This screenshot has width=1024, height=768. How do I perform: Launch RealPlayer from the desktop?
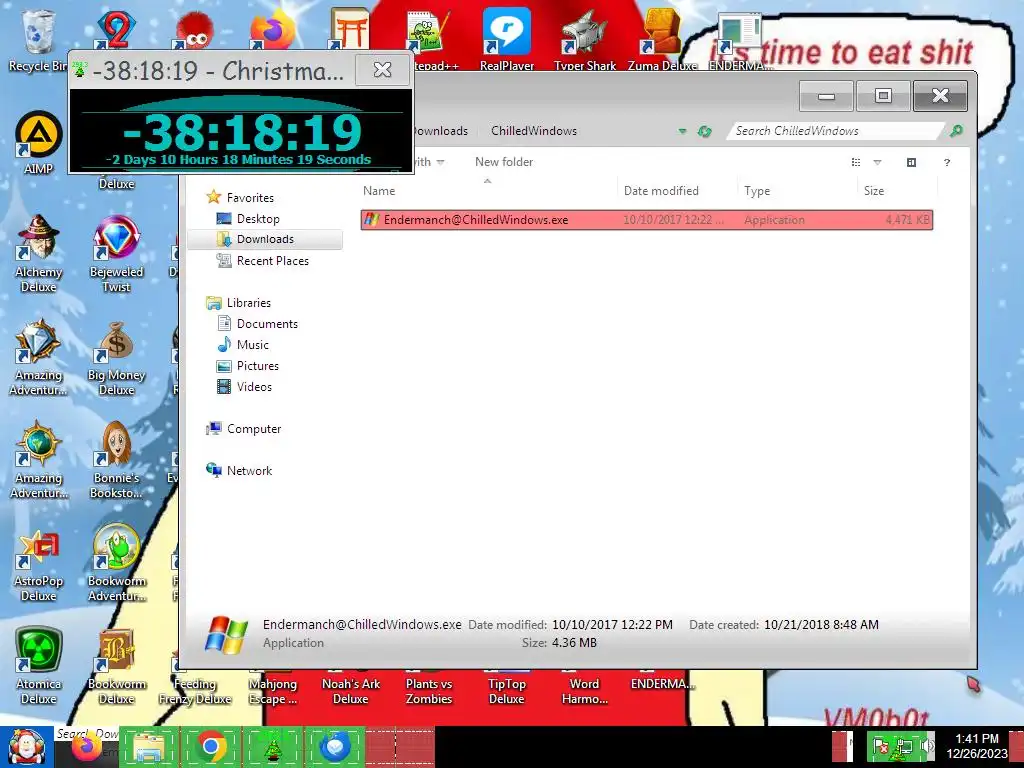(x=507, y=39)
